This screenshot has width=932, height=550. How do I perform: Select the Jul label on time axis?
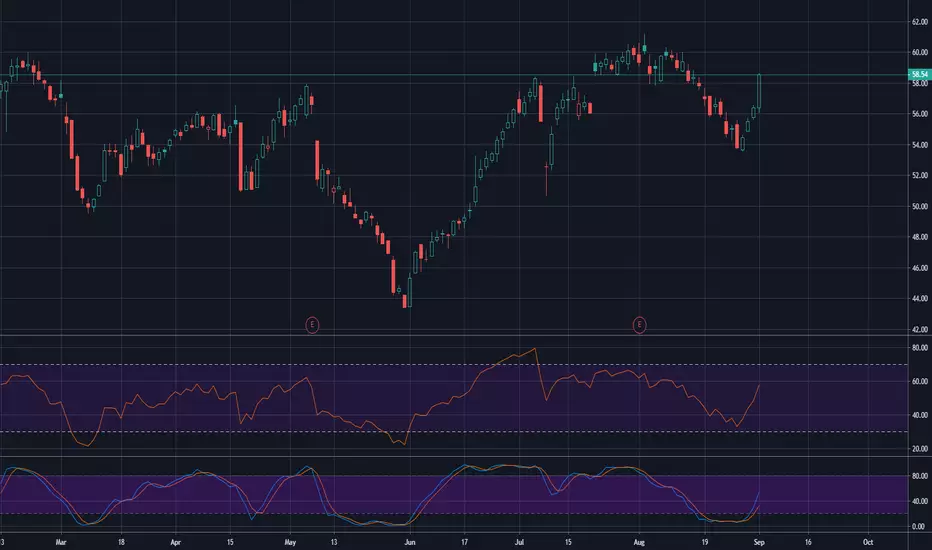click(x=519, y=542)
